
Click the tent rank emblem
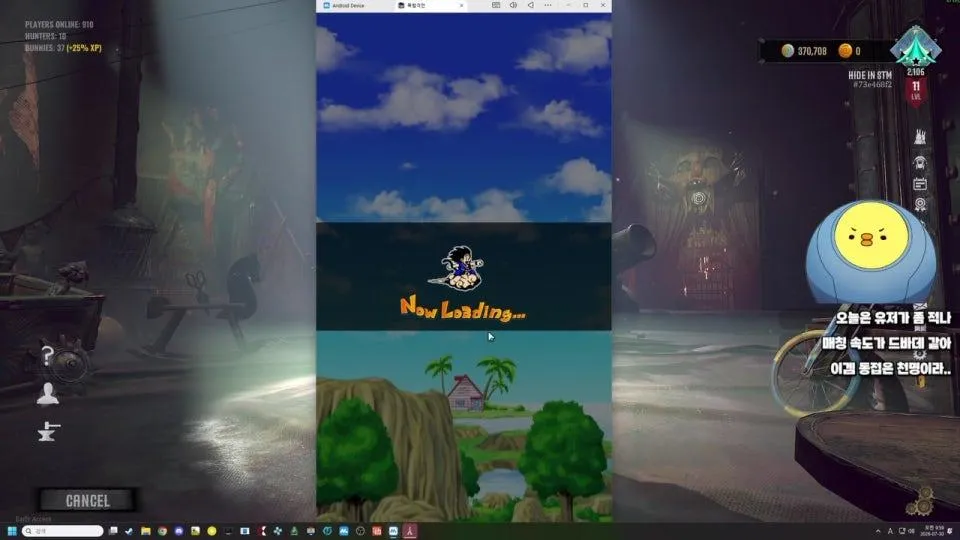[915, 47]
